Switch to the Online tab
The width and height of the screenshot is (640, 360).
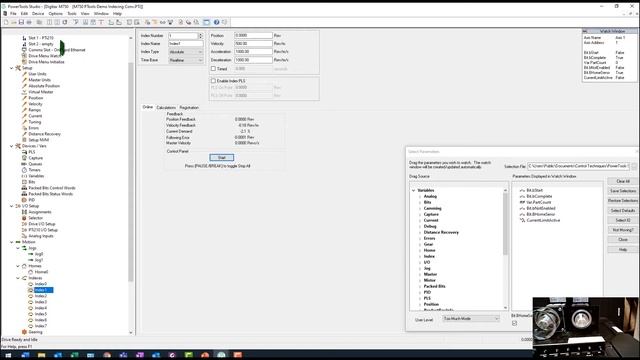147,107
